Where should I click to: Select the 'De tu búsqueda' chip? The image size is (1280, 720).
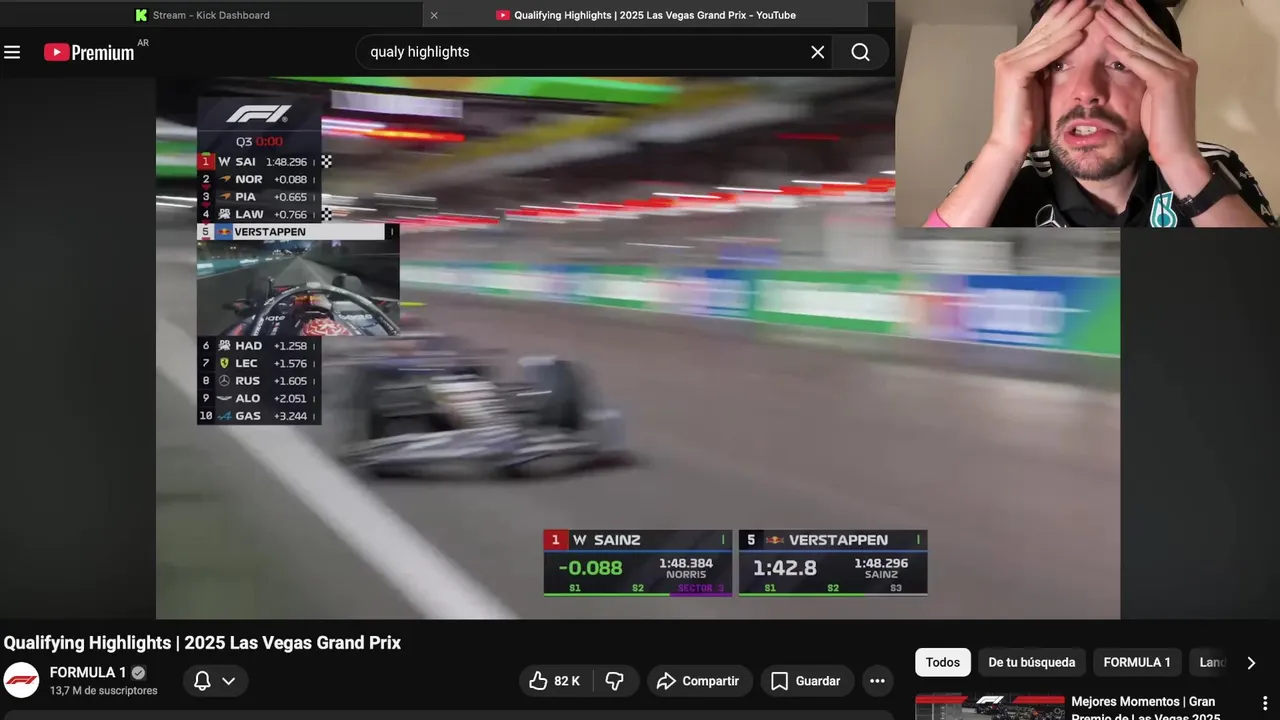pos(1032,662)
